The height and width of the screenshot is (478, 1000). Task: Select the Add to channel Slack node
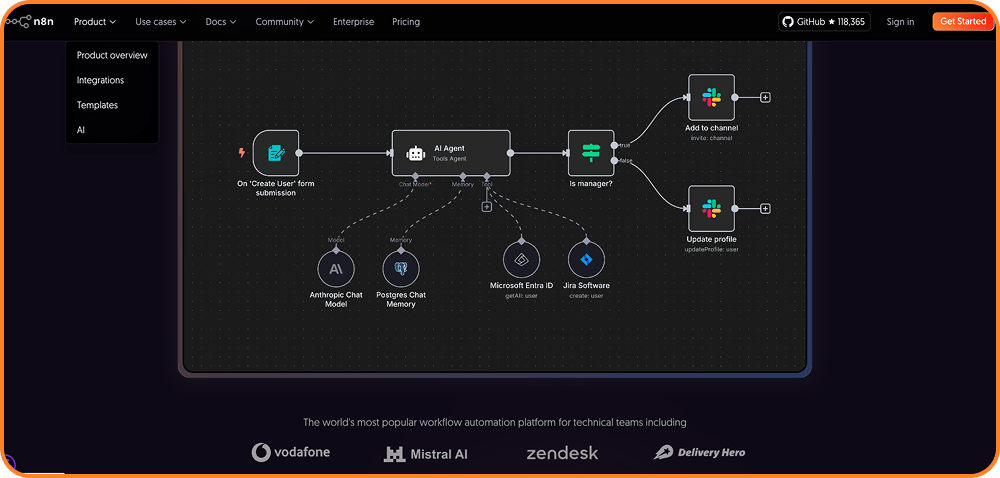(x=711, y=98)
